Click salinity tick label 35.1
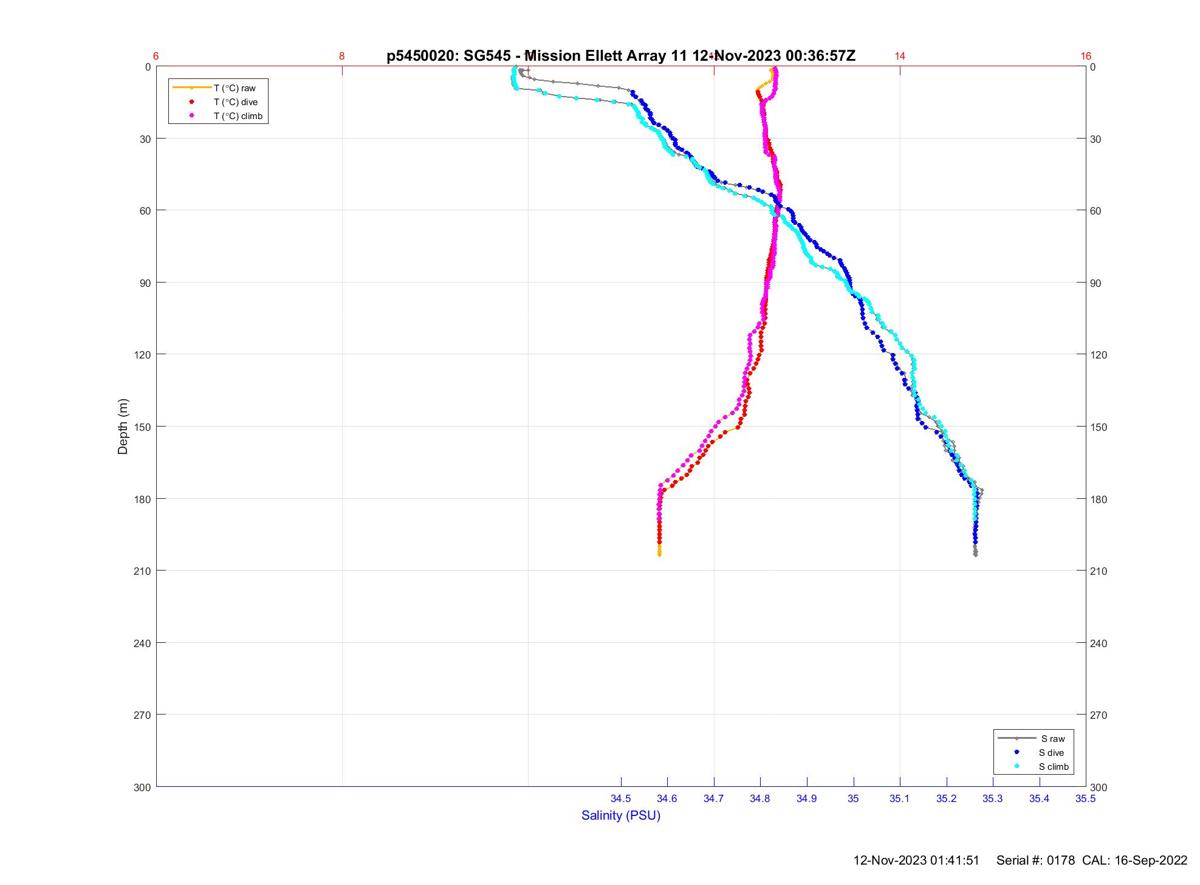Screen dimensions: 1200x885 click(x=900, y=798)
